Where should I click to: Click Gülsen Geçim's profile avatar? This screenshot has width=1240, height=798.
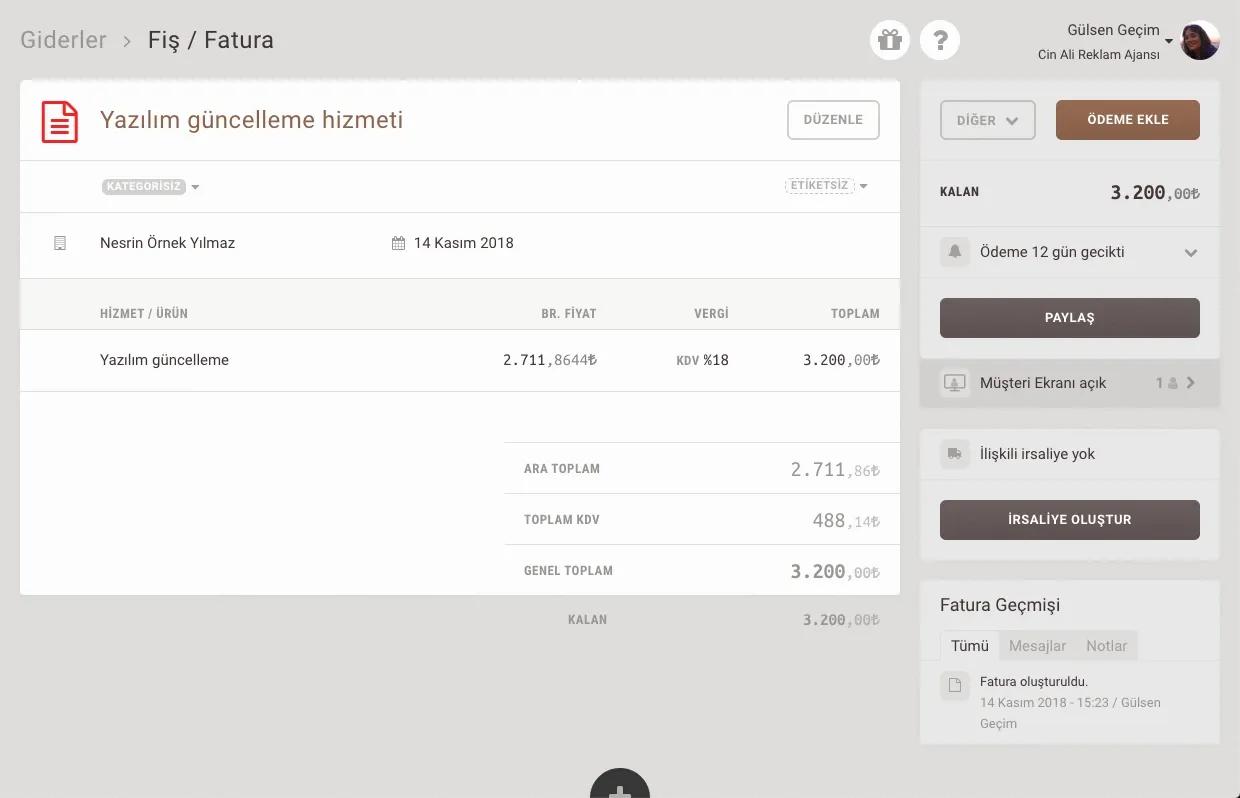point(1199,41)
